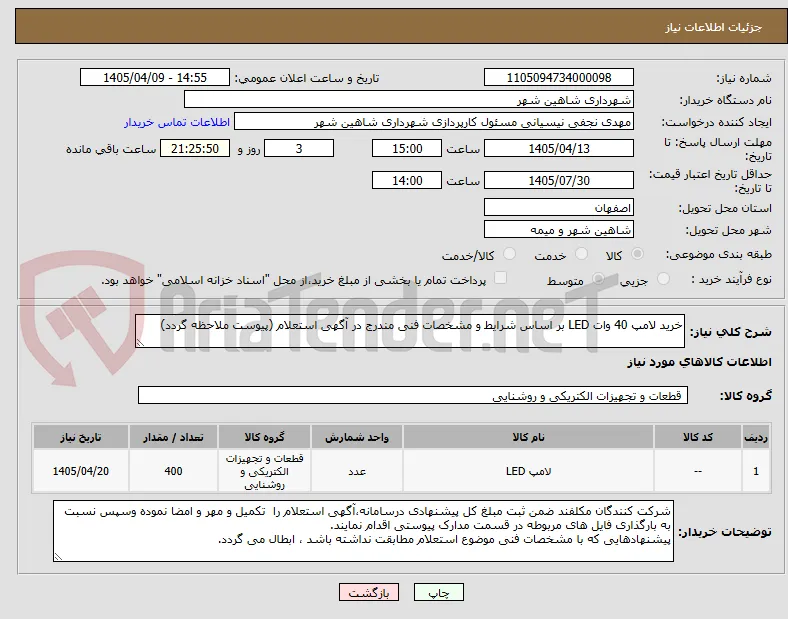
Task: Click the نام کالا column header
Action: (528, 437)
